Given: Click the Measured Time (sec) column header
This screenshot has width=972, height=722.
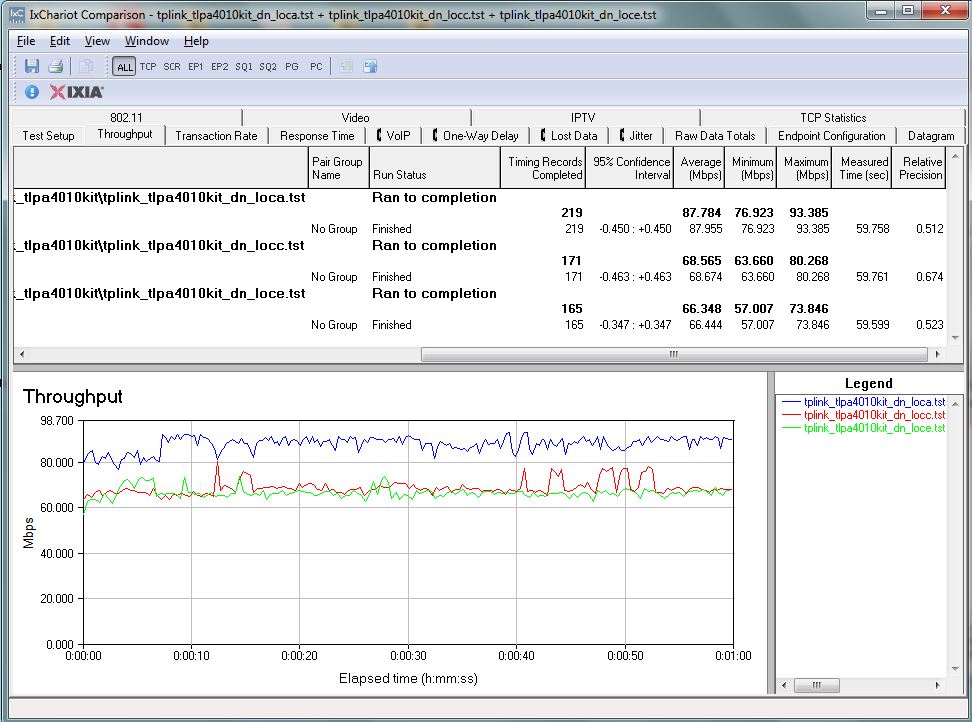Looking at the screenshot, I should [862, 168].
